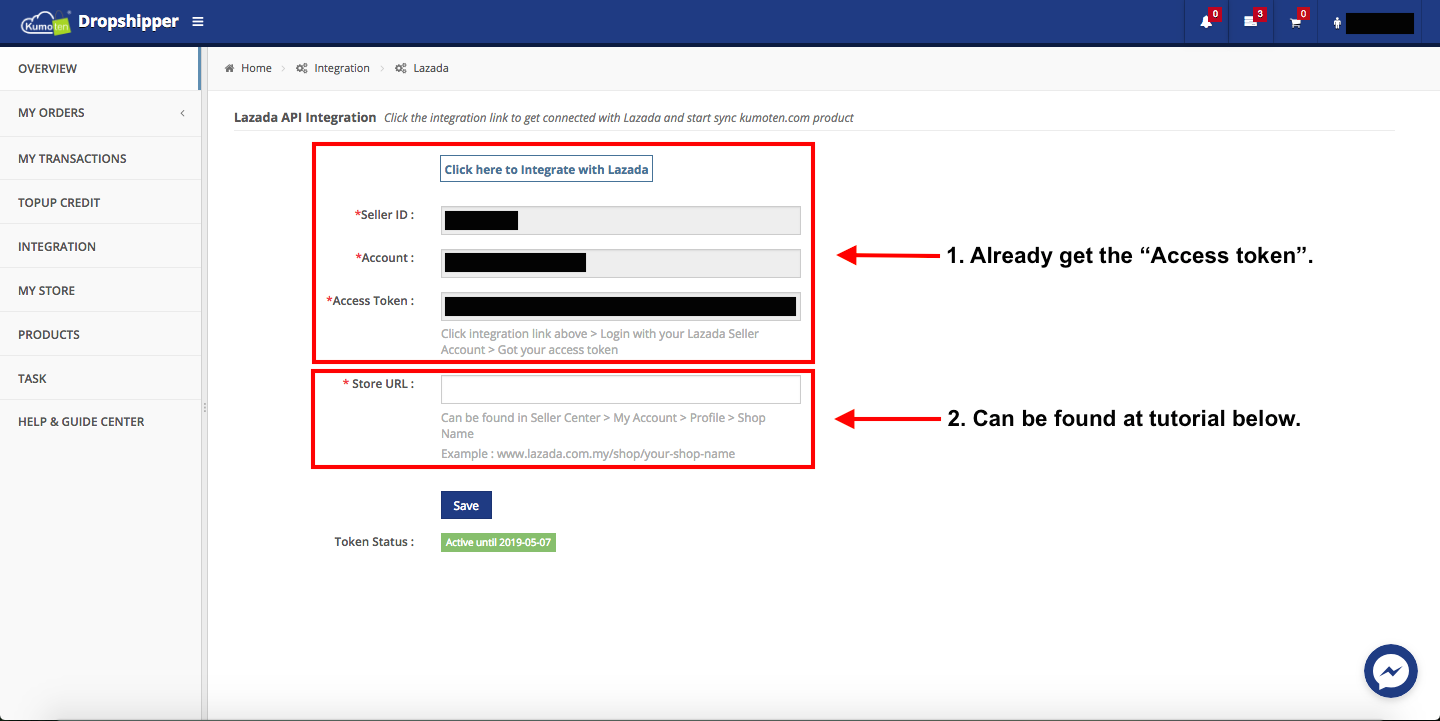
Task: Click the Save button
Action: pos(466,505)
